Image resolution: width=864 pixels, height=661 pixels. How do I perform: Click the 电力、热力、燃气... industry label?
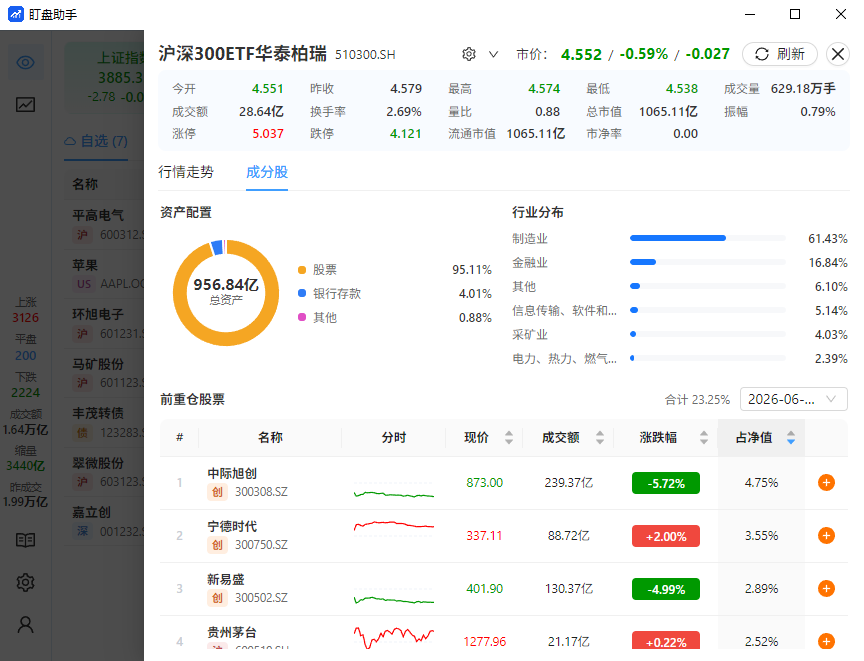(x=564, y=359)
